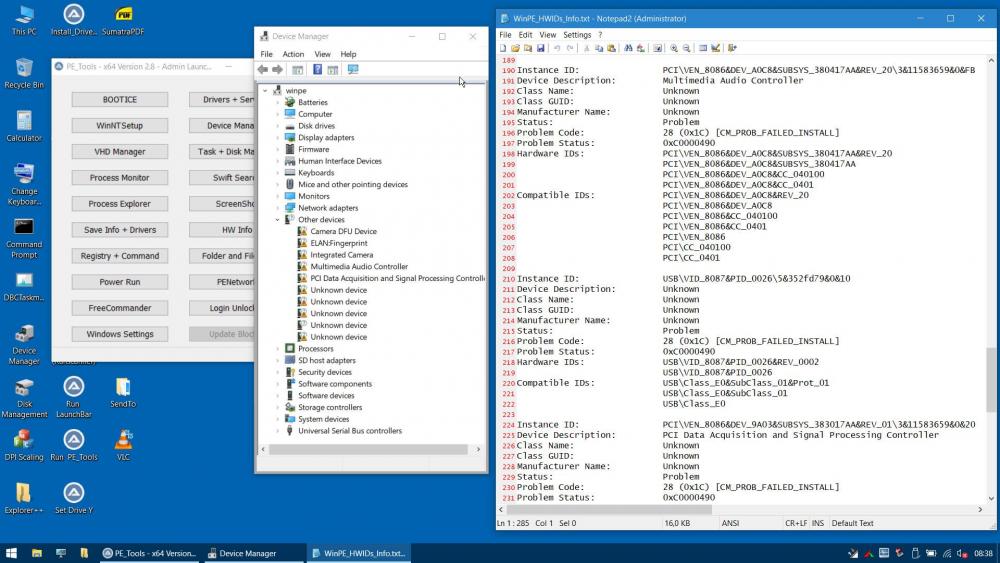1000x563 pixels.
Task: Click the Windows Start button
Action: (12, 553)
